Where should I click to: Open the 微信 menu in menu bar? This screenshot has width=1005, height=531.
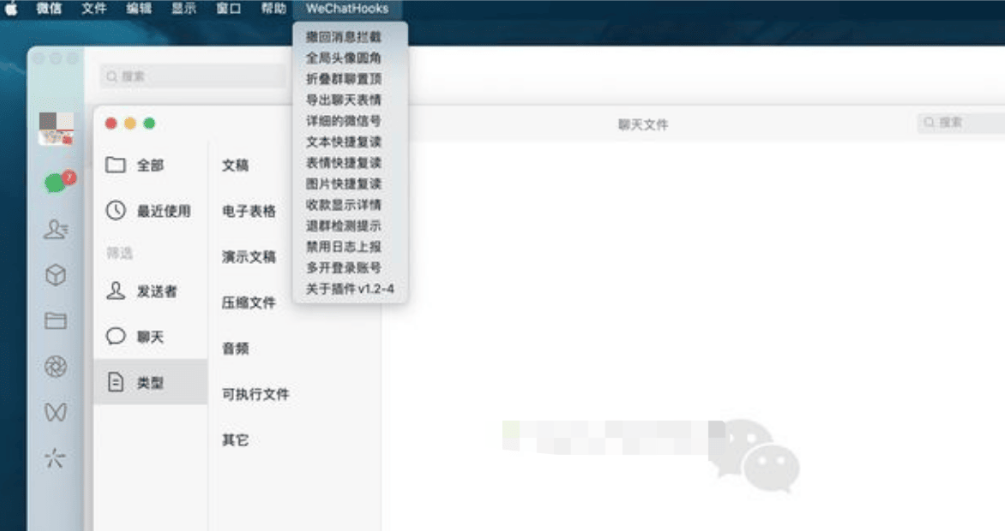point(49,9)
